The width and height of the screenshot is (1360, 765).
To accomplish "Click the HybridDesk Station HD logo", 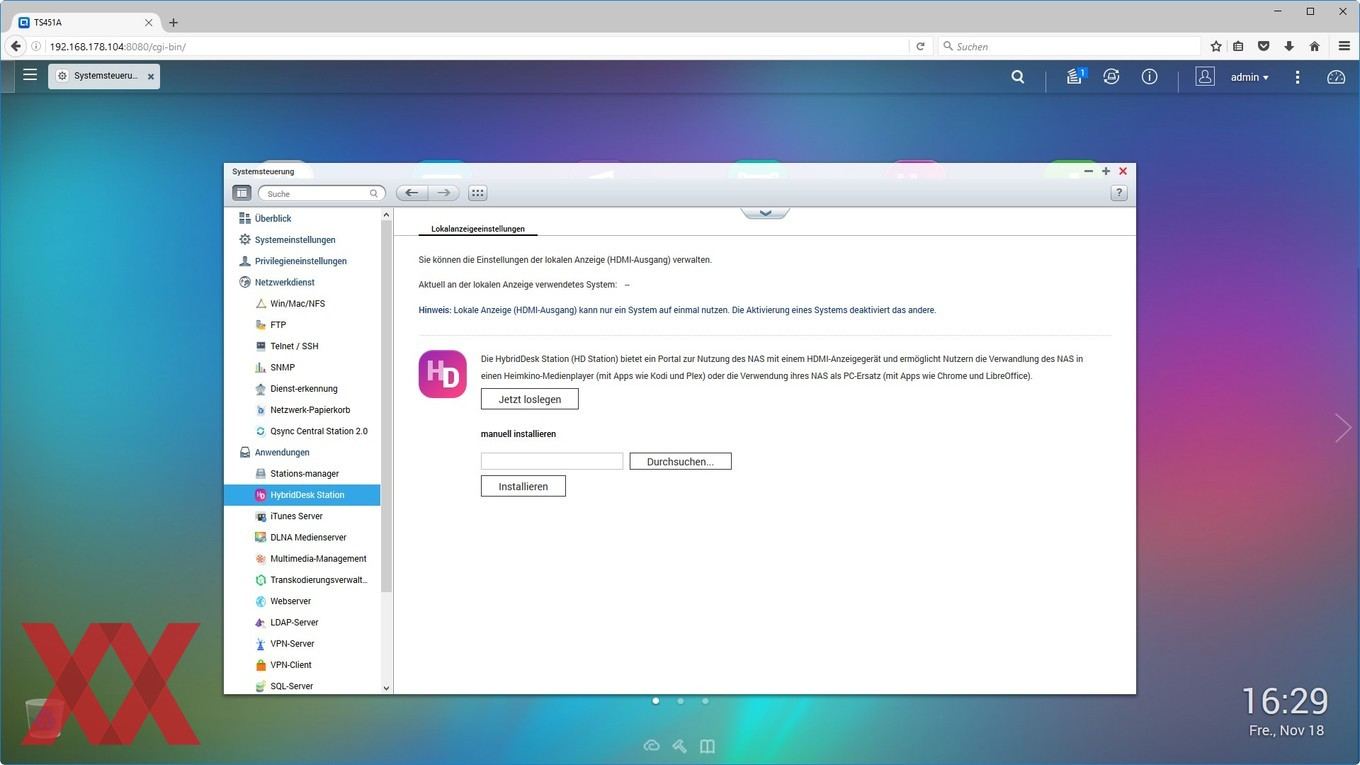I will (x=442, y=374).
